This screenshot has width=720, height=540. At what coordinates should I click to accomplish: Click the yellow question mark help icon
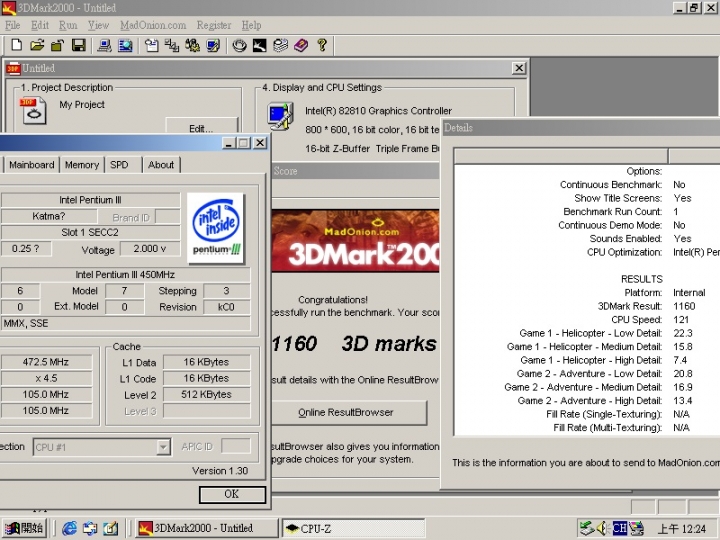pos(322,45)
